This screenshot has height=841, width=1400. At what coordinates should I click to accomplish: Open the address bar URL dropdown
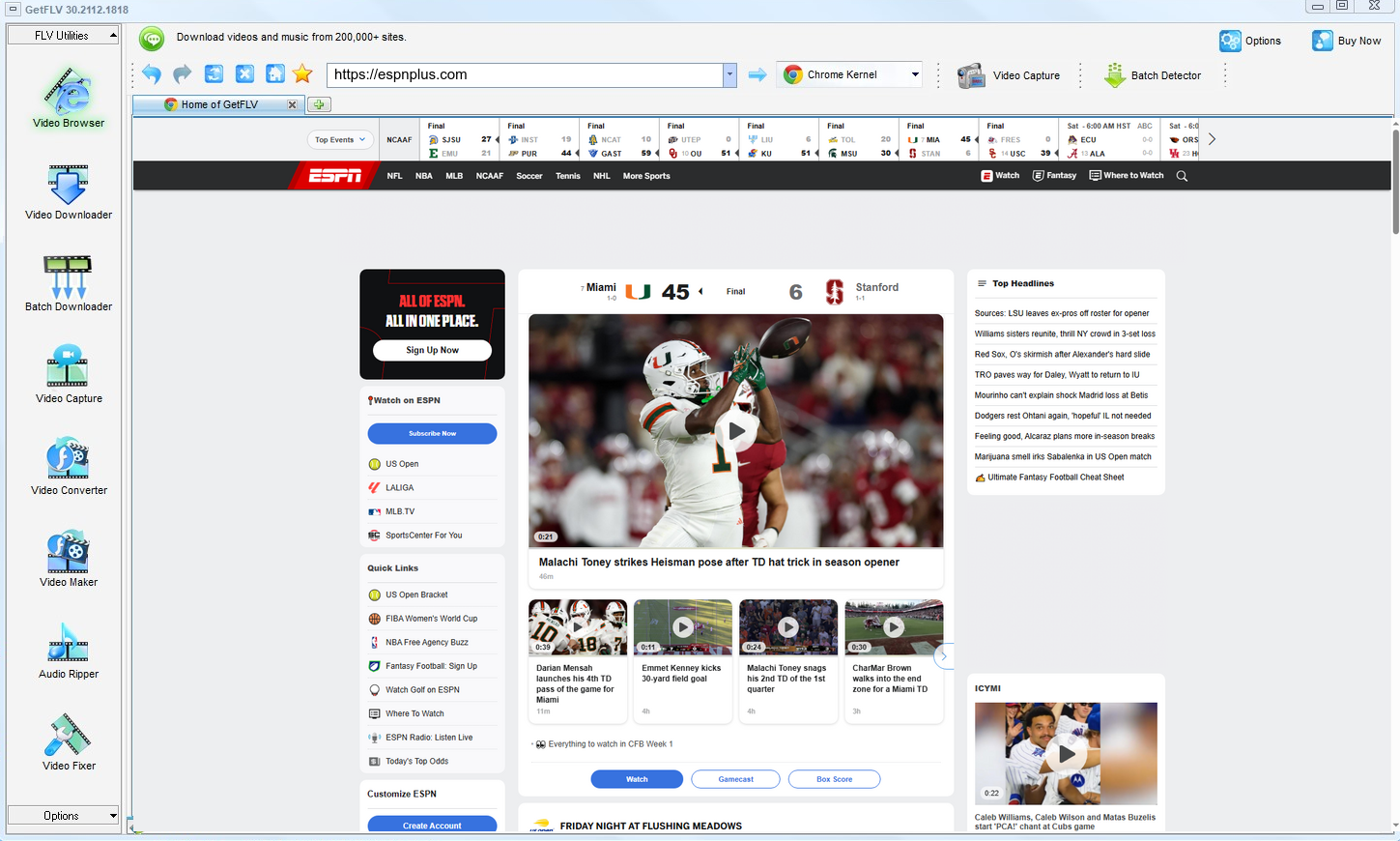(729, 74)
